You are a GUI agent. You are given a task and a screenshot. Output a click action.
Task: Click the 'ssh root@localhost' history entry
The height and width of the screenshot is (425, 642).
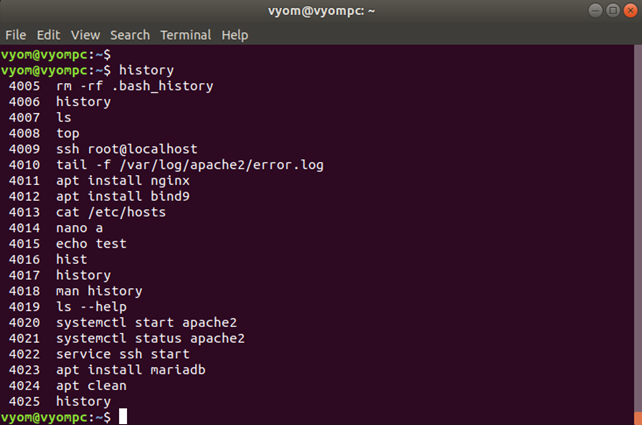[x=126, y=149]
